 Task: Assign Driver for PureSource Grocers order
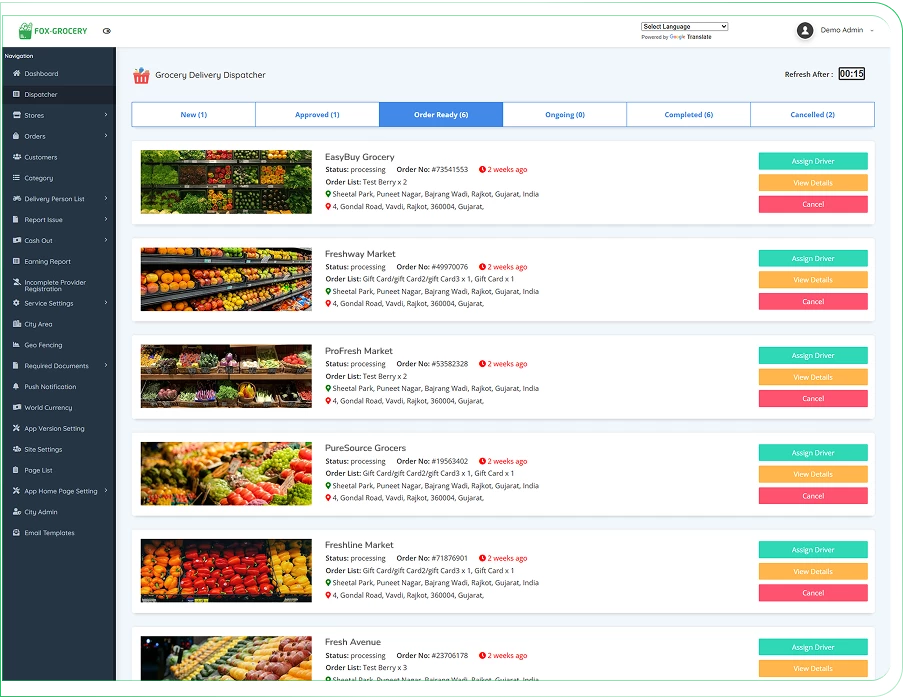813,453
